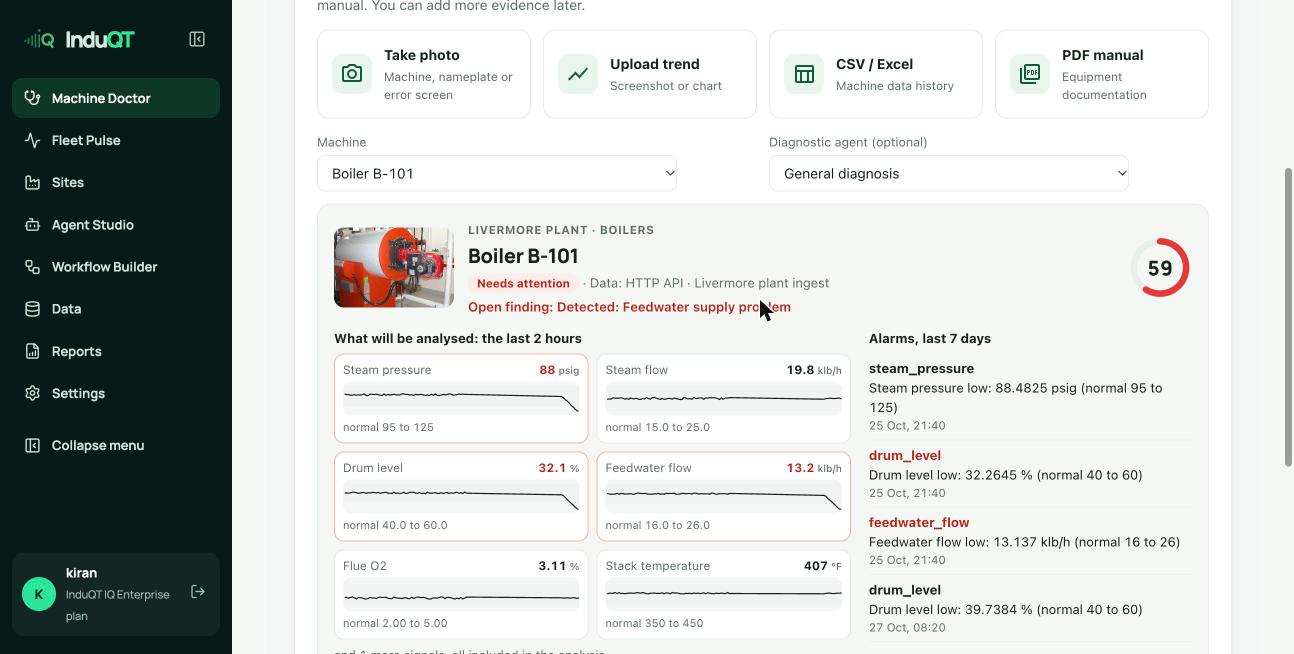The image size is (1294, 654).
Task: Click the page's vertical scrollbar
Action: tap(1288, 317)
